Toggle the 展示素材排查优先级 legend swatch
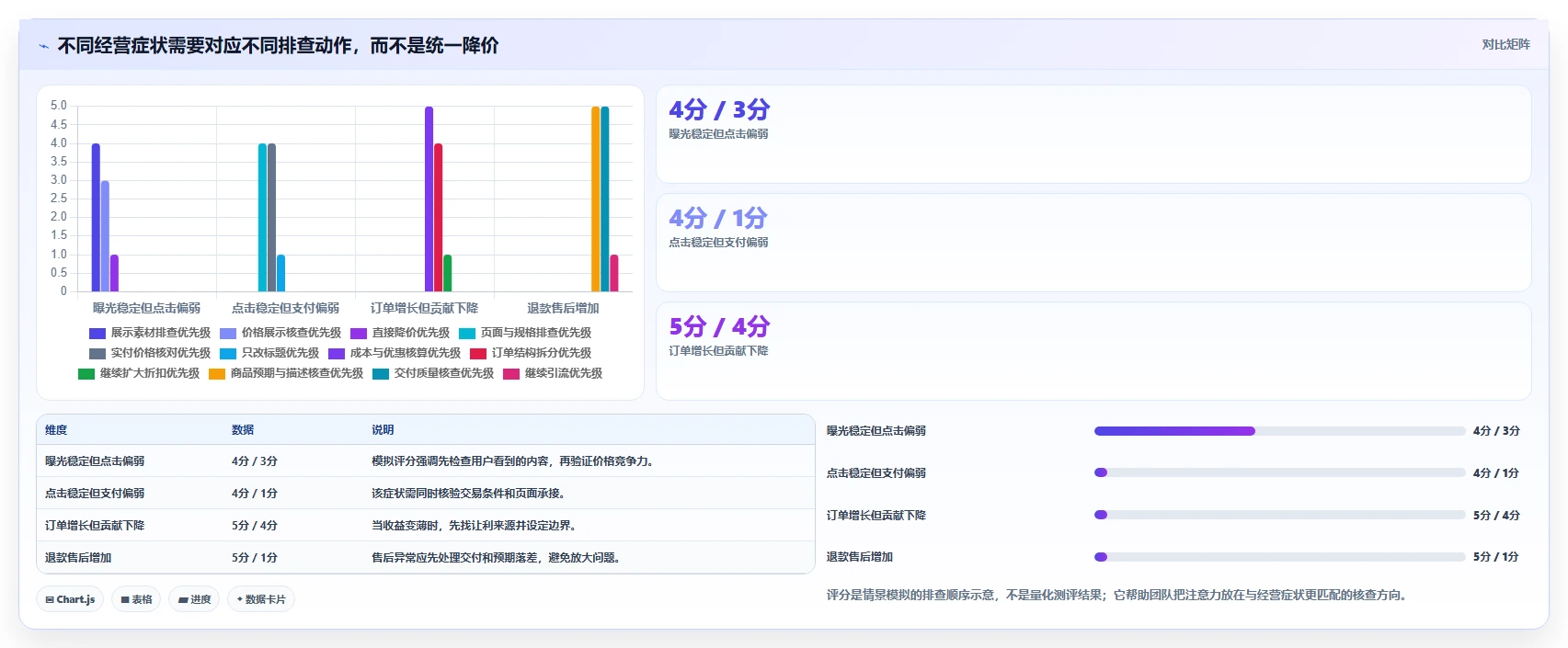 click(97, 334)
